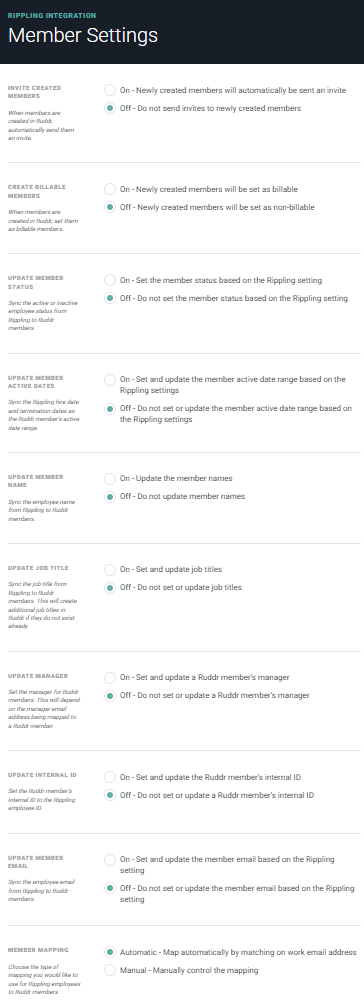The image size is (364, 1006).
Task: Turn on Update Manager setting
Action: tap(110, 677)
